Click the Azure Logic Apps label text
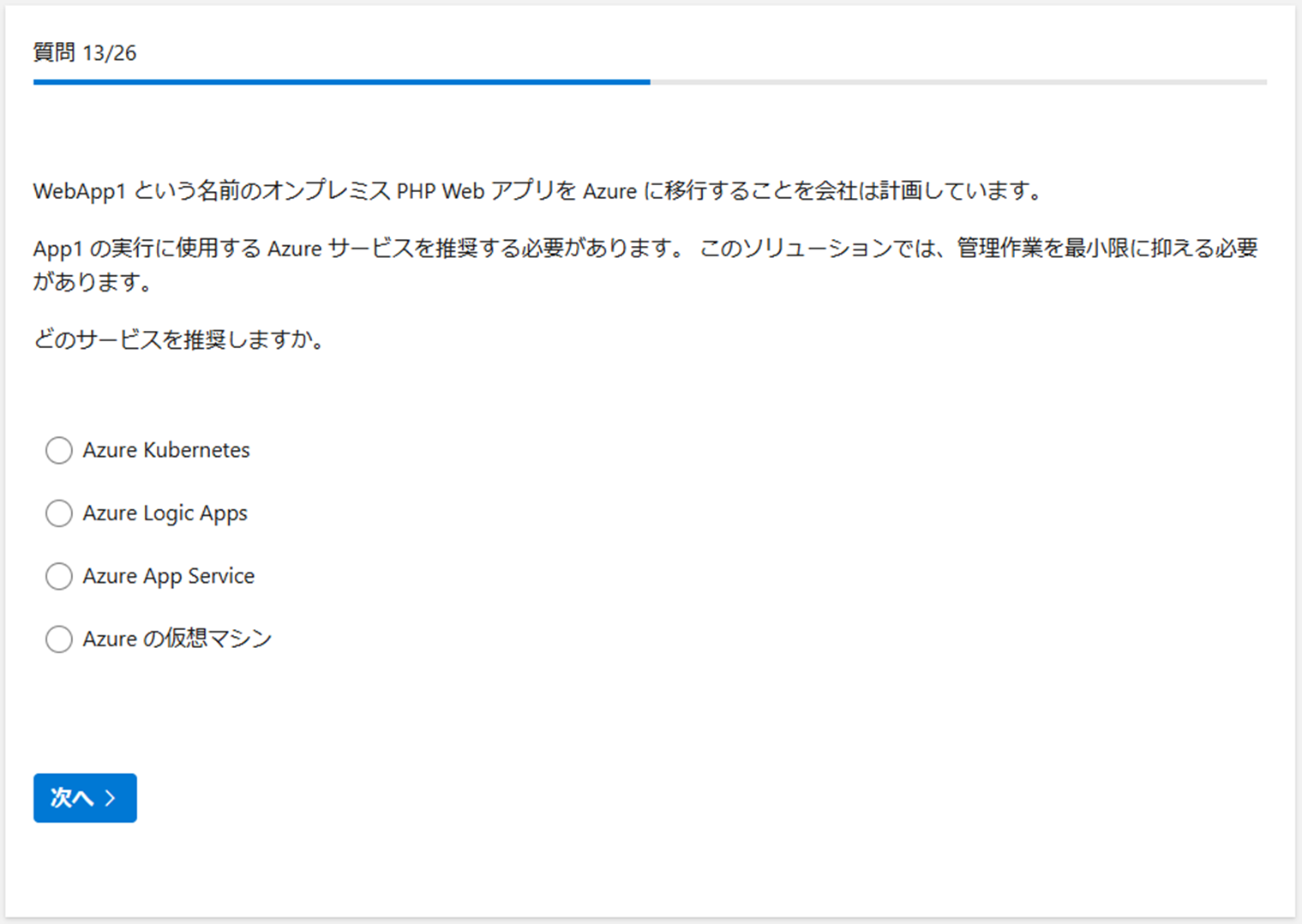Viewport: 1302px width, 924px height. [165, 513]
